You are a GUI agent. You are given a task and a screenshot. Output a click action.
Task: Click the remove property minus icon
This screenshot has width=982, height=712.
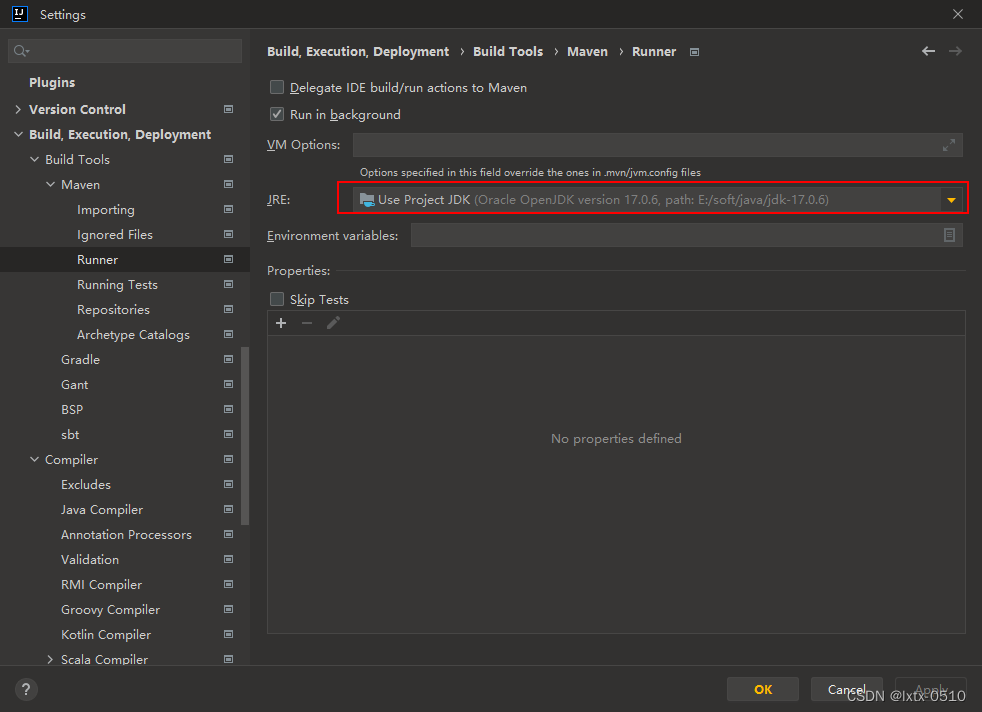coord(307,323)
